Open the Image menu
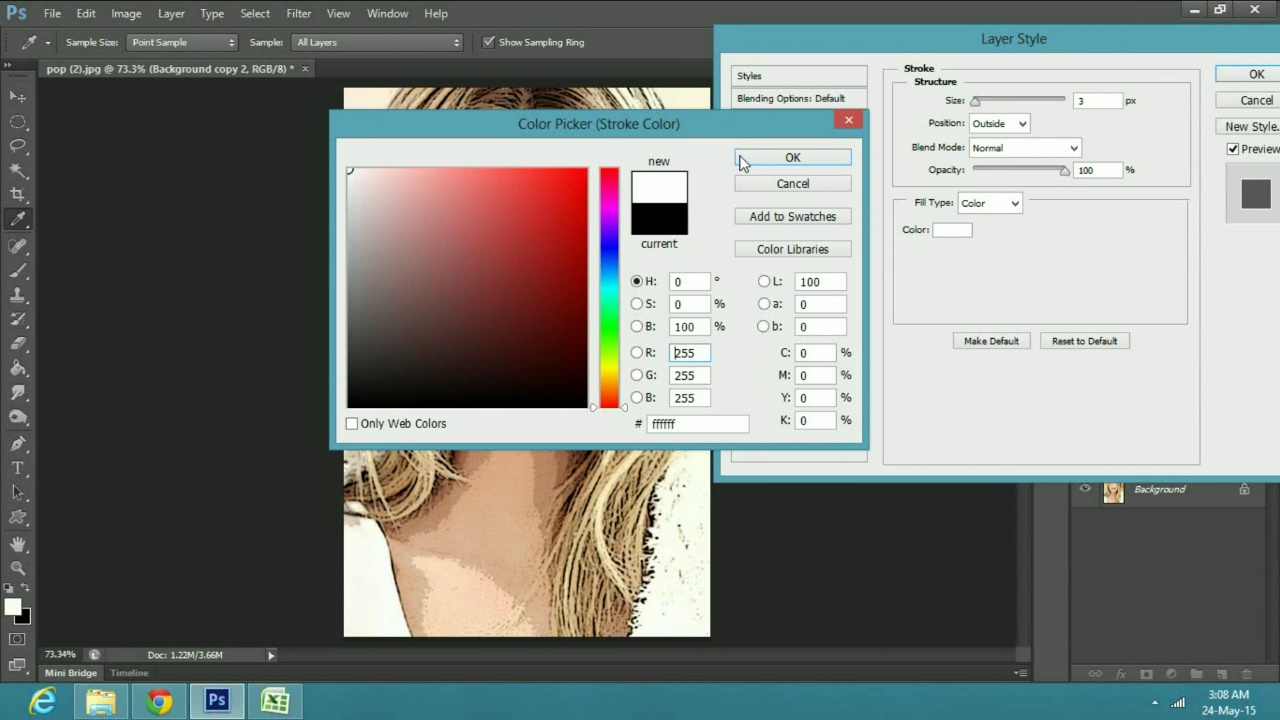1280x720 pixels. (x=126, y=13)
